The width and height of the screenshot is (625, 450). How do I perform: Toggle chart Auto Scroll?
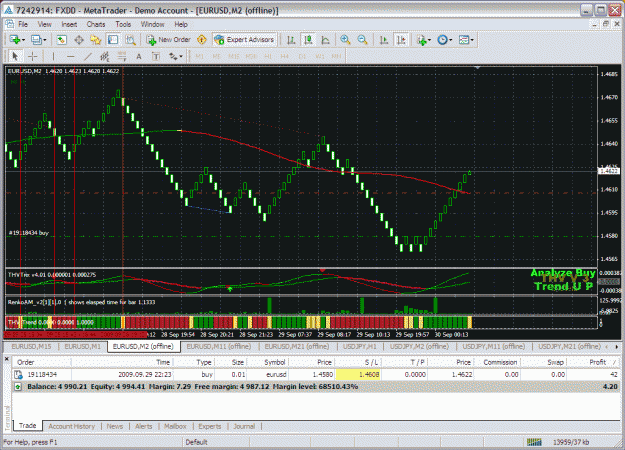click(384, 40)
